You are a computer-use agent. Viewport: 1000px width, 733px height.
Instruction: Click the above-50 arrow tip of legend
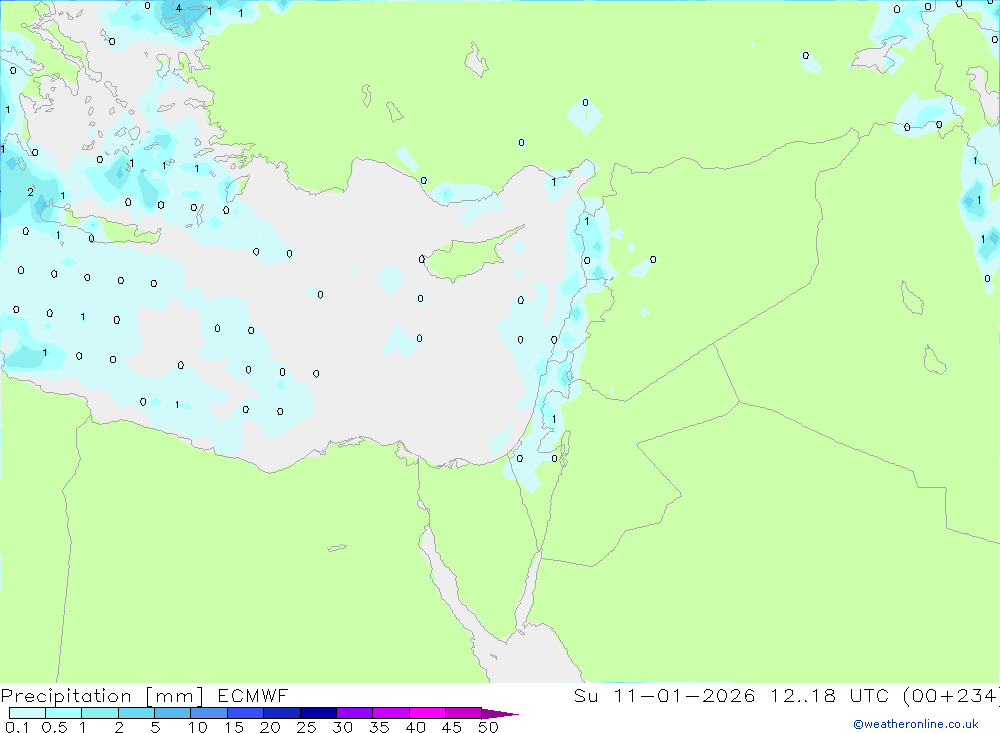click(500, 713)
